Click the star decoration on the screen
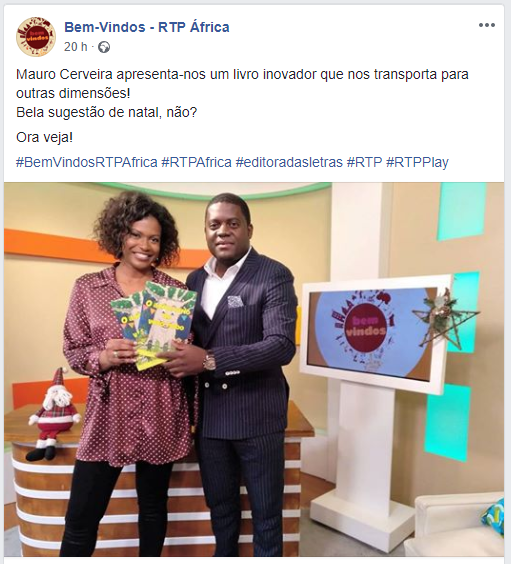The image size is (511, 564). click(x=444, y=319)
